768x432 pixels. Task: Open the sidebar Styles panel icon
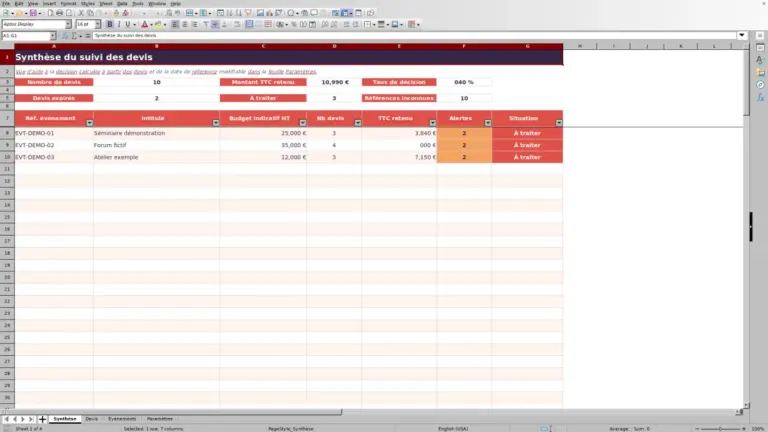(760, 60)
